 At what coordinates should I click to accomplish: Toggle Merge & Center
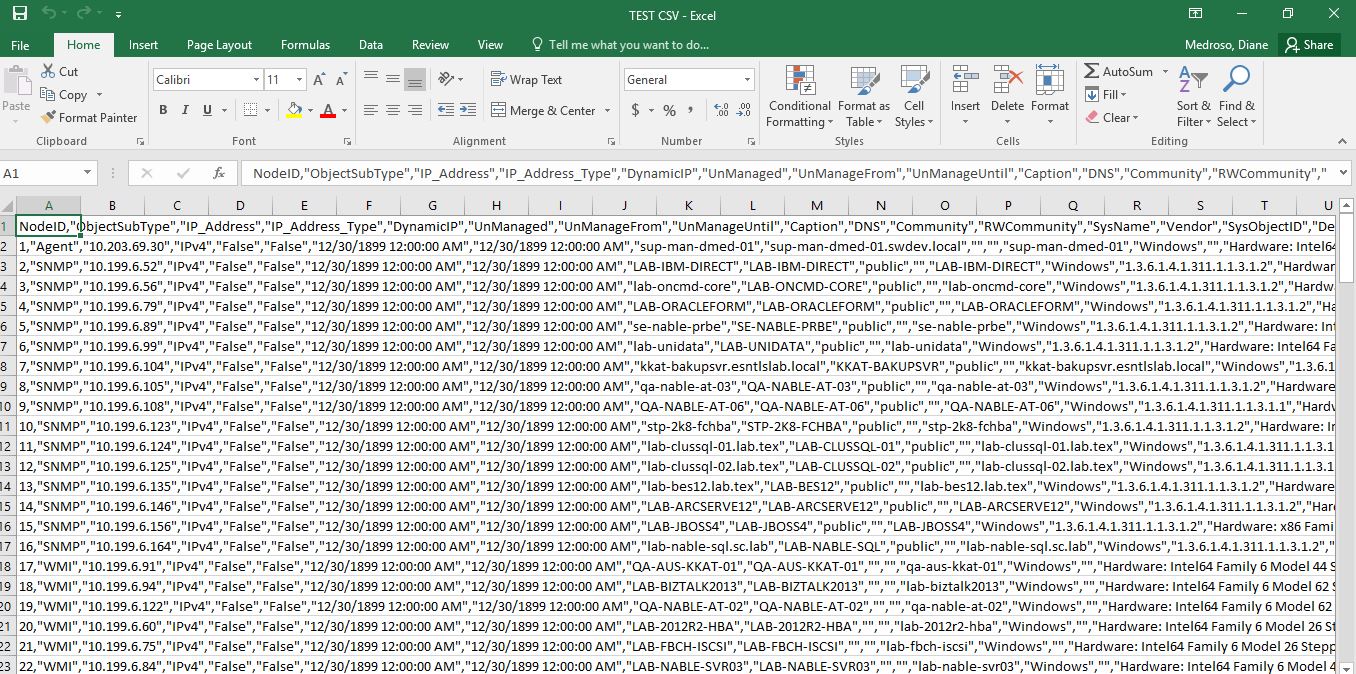(544, 110)
